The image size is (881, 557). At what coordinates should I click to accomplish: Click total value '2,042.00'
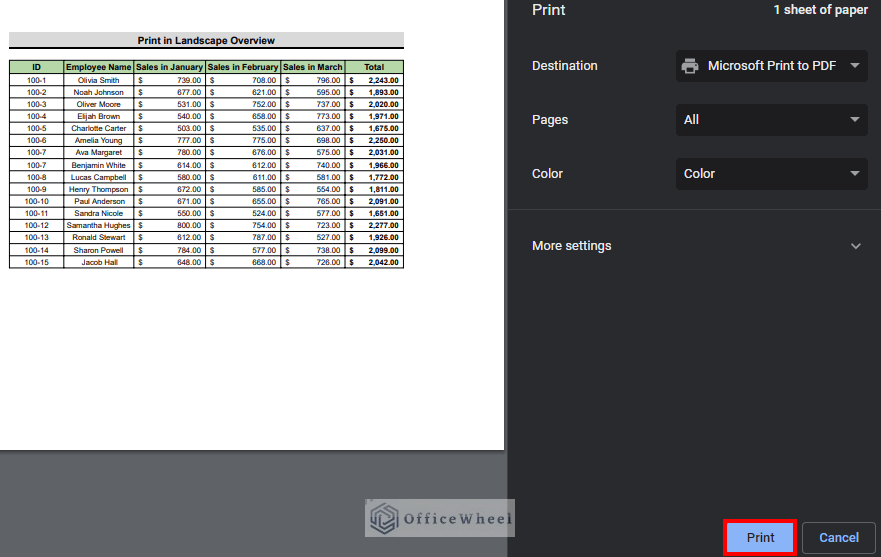click(x=383, y=262)
